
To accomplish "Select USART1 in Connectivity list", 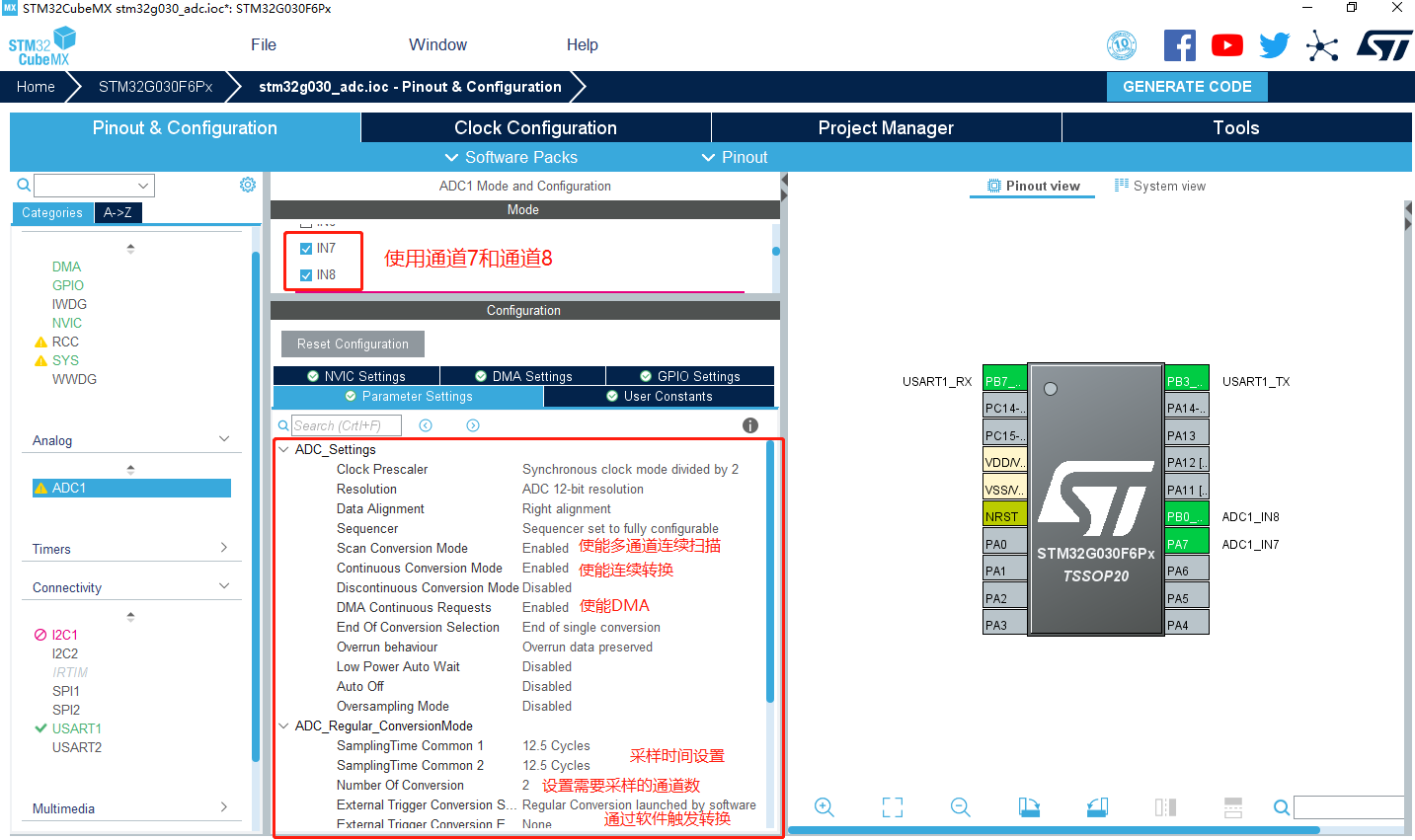I will tap(77, 728).
